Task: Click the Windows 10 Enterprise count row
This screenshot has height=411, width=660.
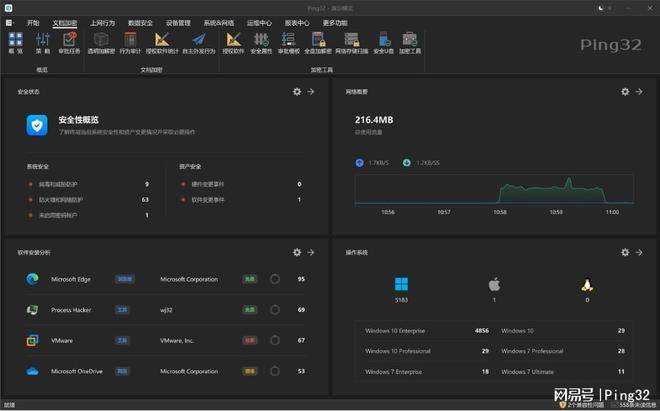Action: point(427,330)
